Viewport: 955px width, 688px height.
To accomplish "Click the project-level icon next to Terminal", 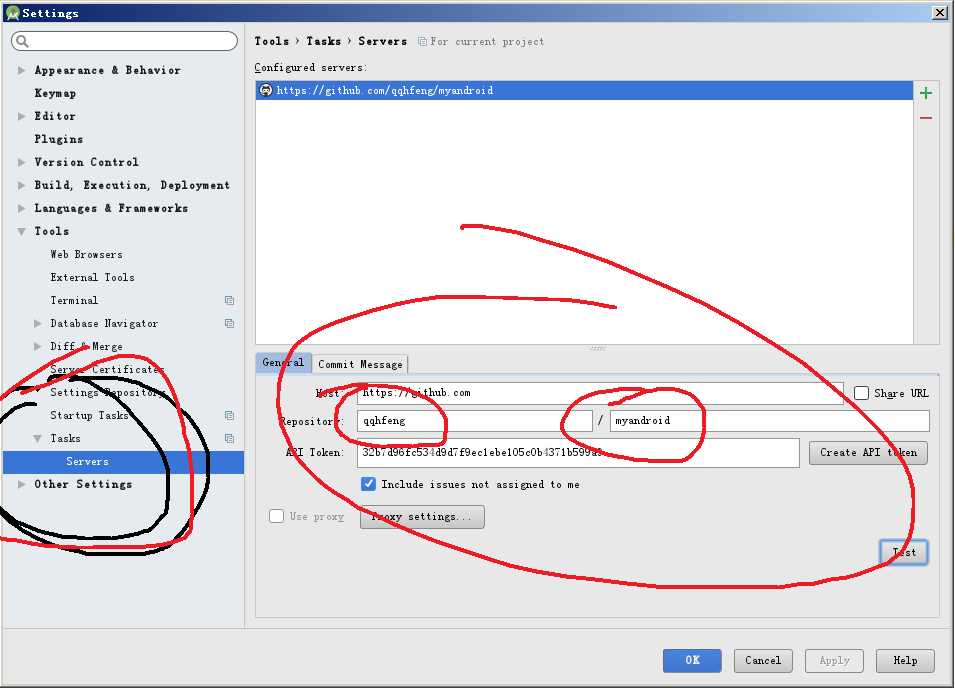I will [229, 300].
